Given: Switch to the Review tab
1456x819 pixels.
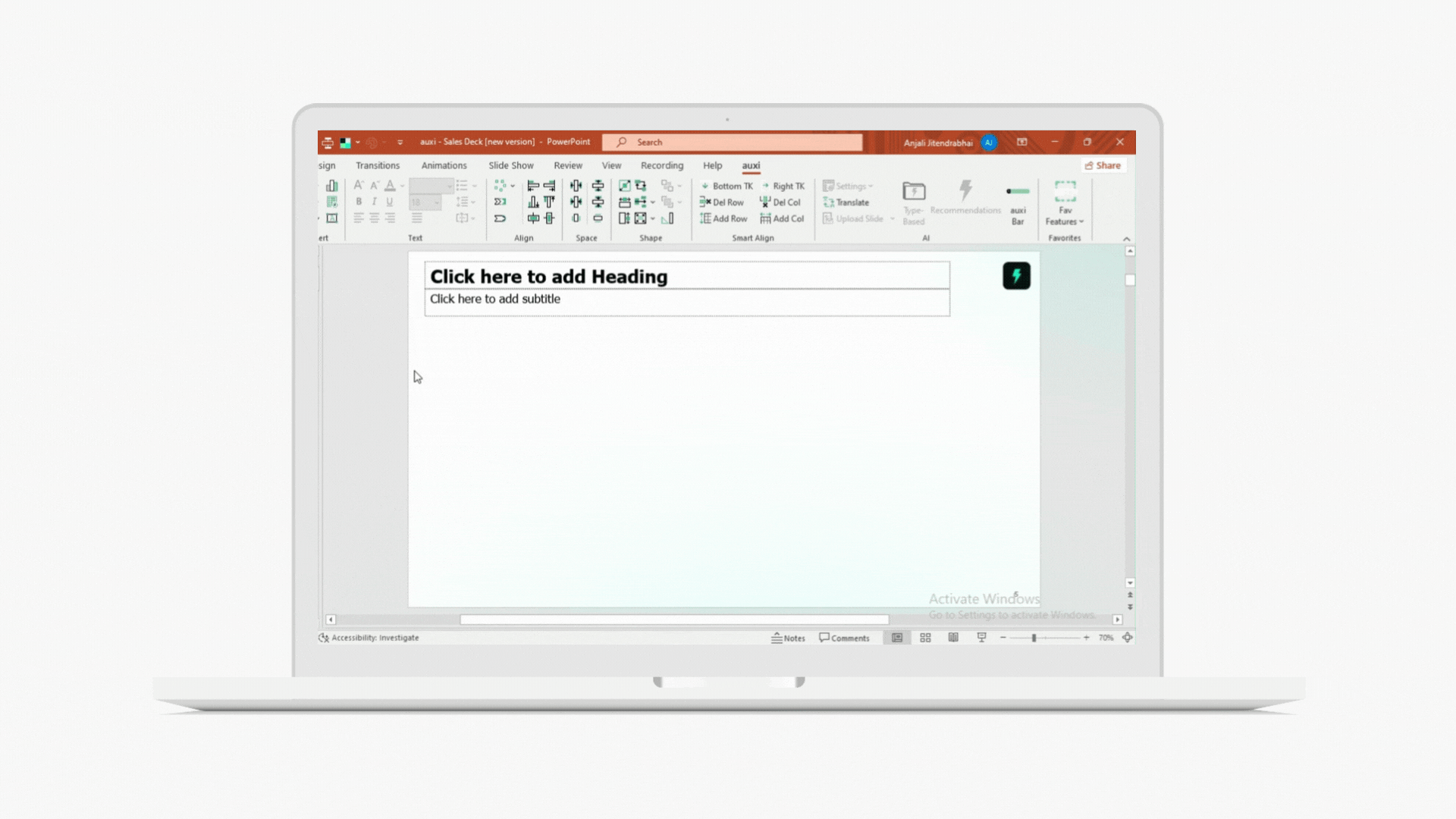Looking at the screenshot, I should [567, 165].
